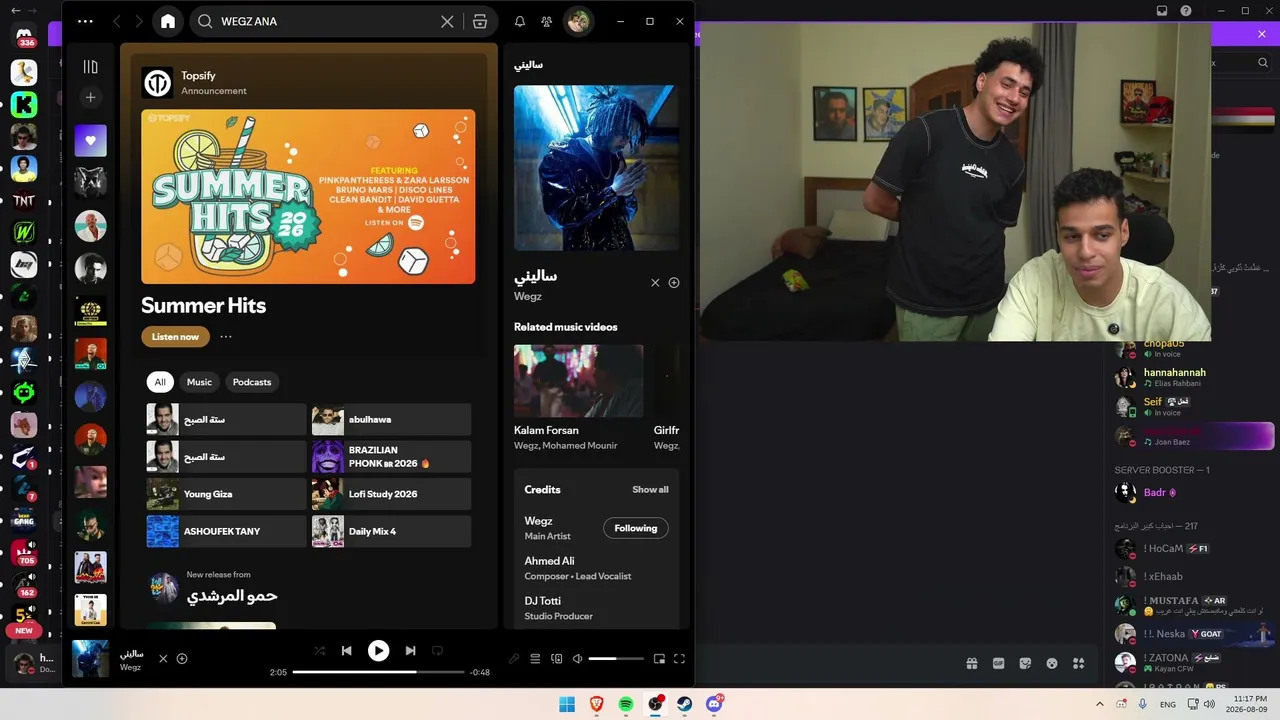The height and width of the screenshot is (720, 1280).
Task: Open Summer Hits title link
Action: (203, 306)
